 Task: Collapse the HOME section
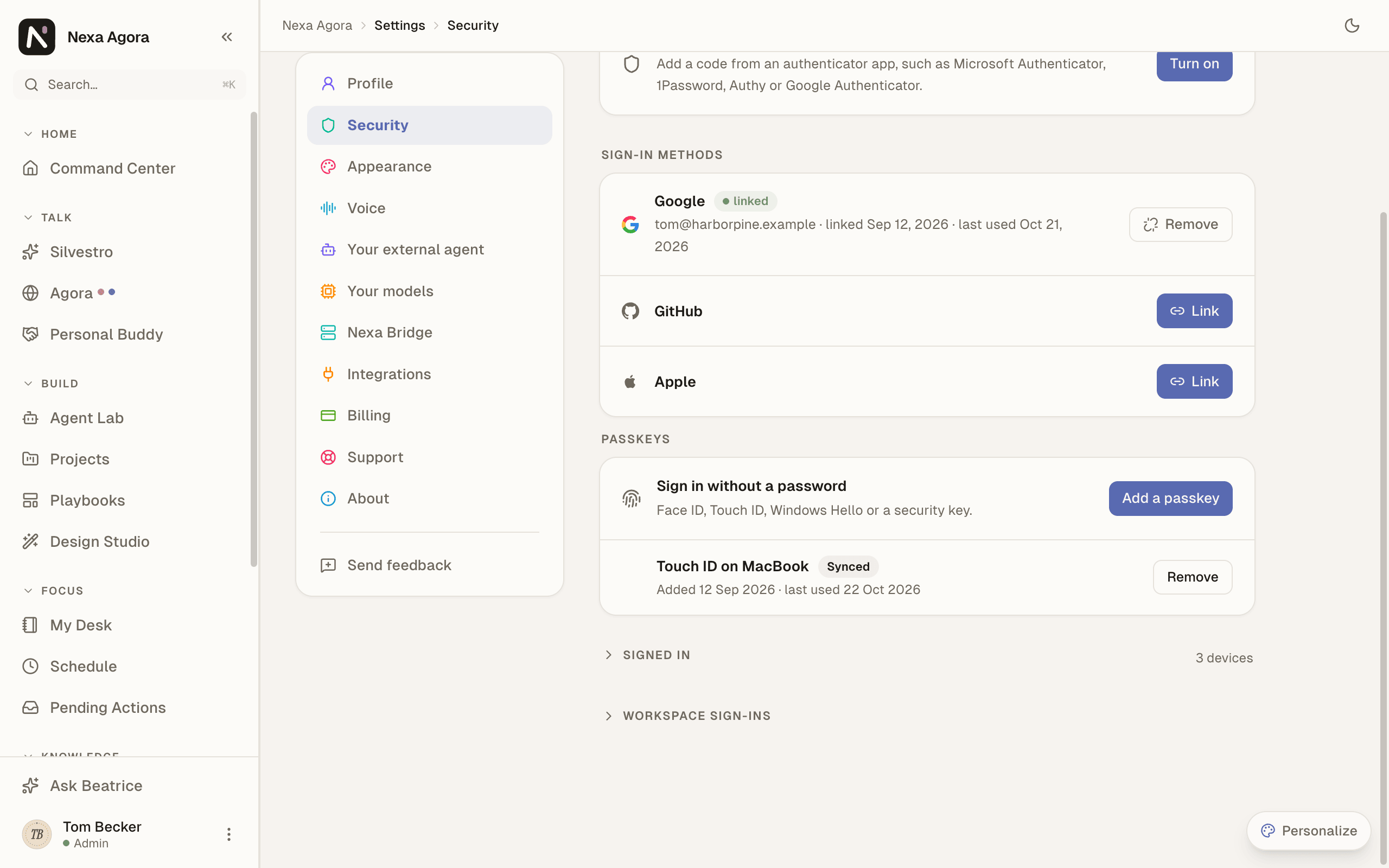50,134
